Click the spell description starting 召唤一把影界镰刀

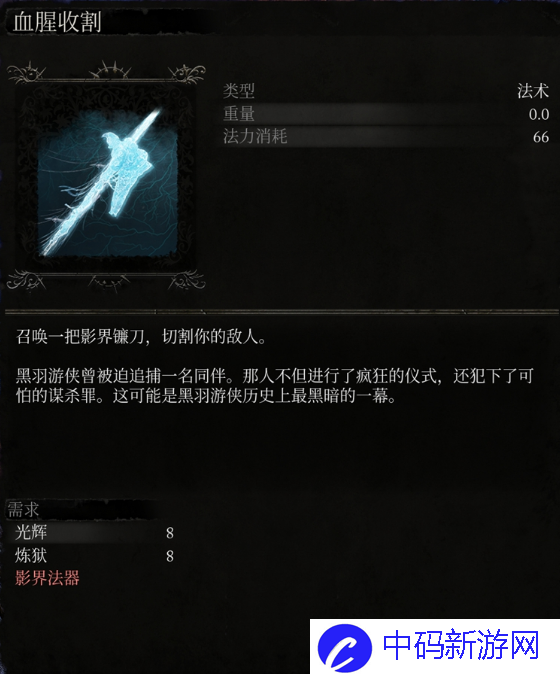(x=141, y=337)
